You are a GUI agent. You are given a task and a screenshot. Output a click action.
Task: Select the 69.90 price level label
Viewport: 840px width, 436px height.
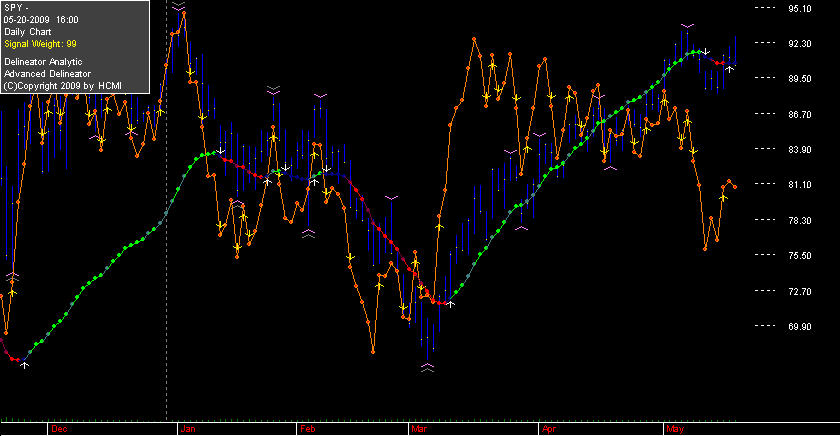(800, 326)
